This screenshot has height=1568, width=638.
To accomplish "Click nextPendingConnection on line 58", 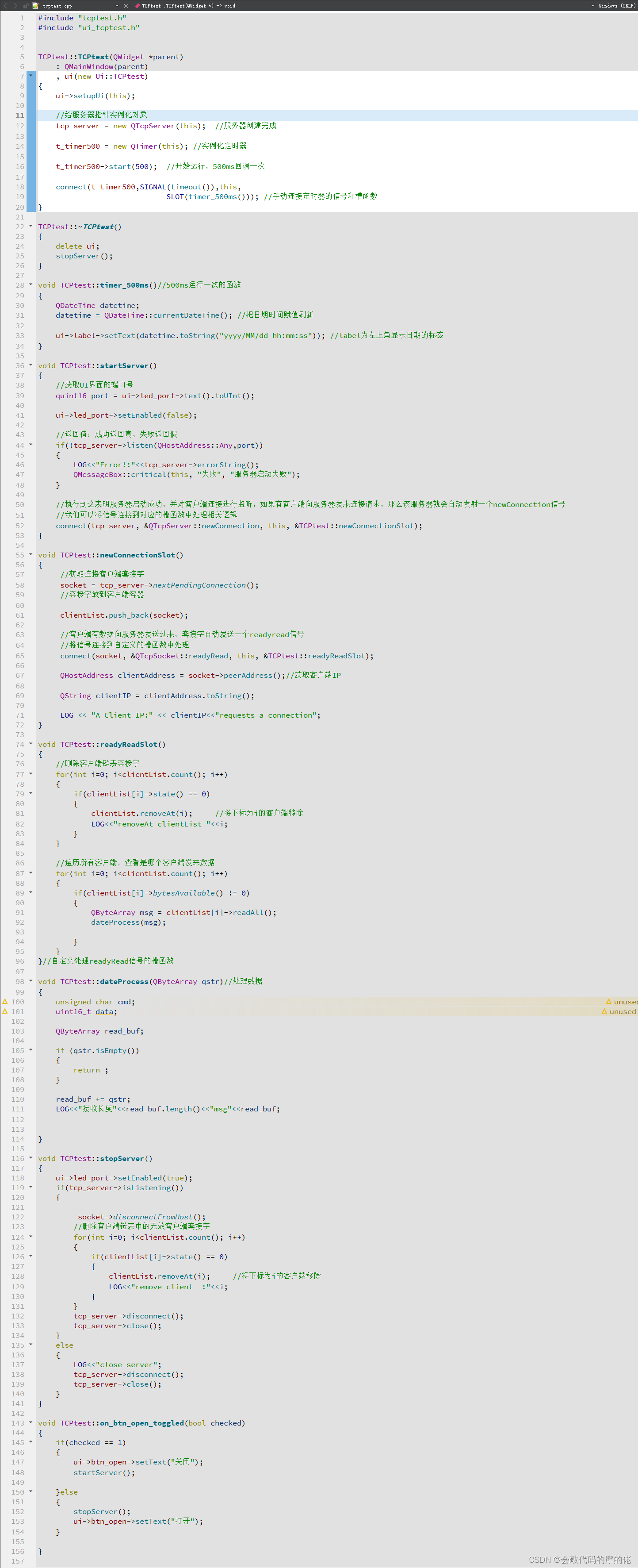I will (x=199, y=585).
